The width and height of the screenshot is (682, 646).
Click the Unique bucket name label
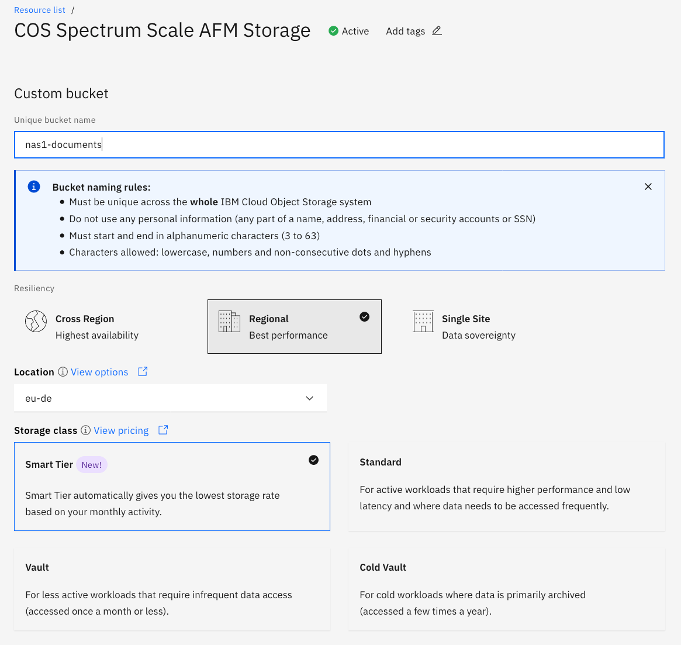(54, 120)
